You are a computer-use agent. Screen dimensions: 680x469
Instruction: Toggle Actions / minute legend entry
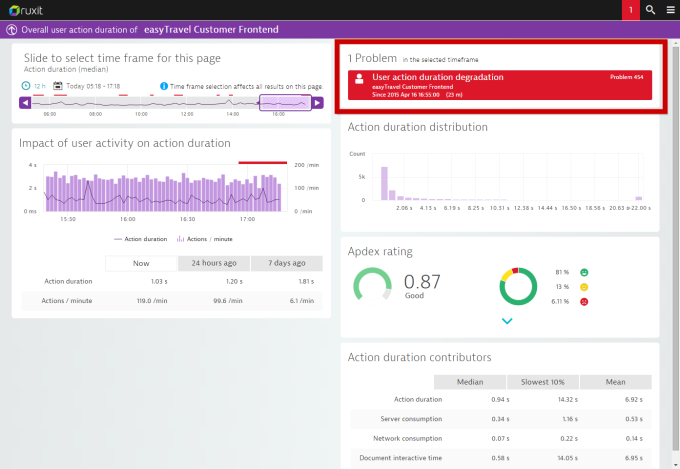click(205, 239)
